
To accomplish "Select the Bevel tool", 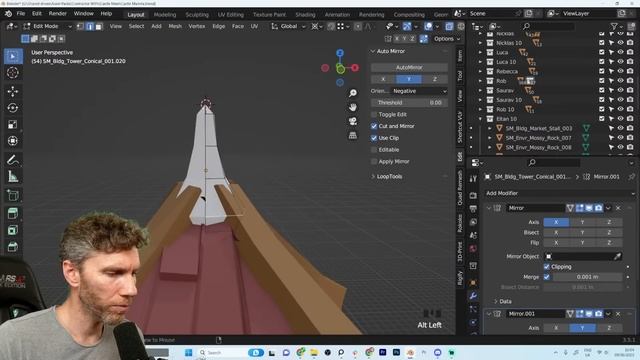I will tap(13, 247).
